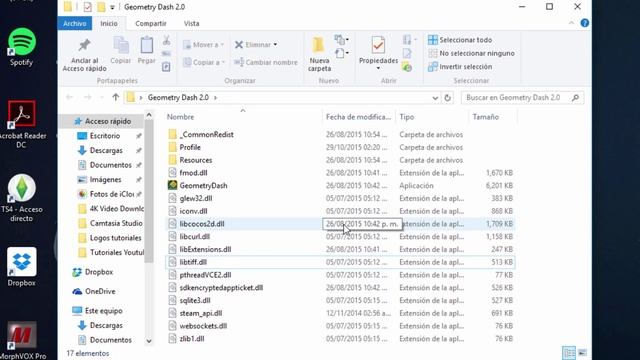Select the Resources folder
Image resolution: width=640 pixels, height=360 pixels.
(196, 160)
